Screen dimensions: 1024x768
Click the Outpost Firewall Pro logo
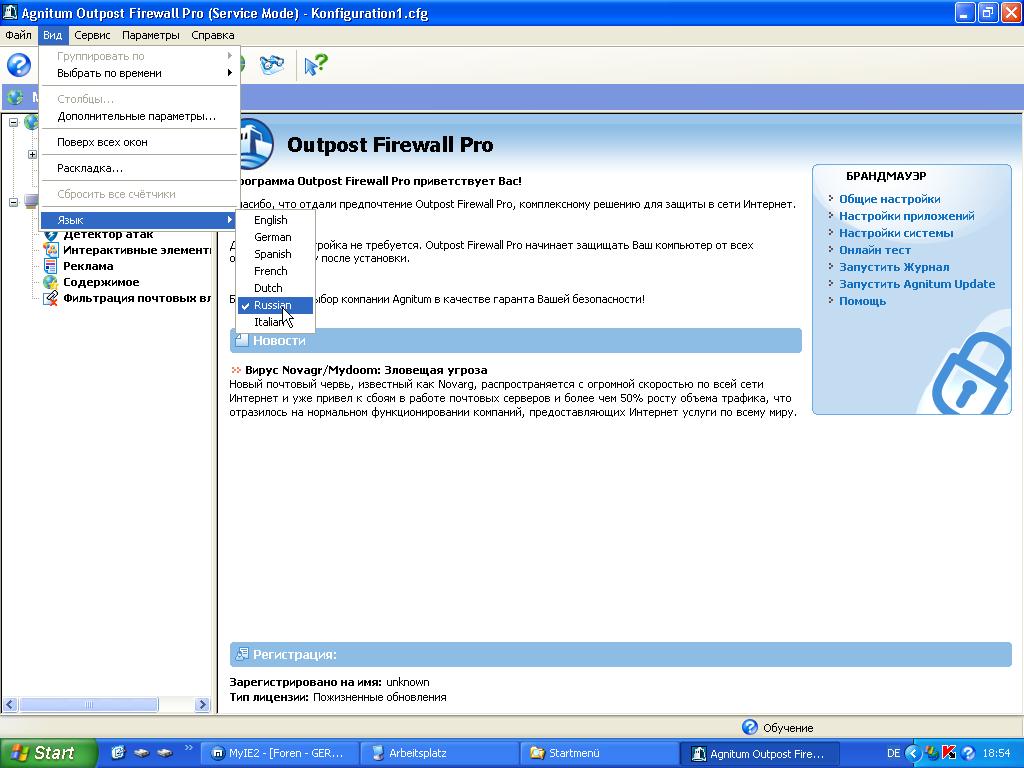[x=257, y=144]
